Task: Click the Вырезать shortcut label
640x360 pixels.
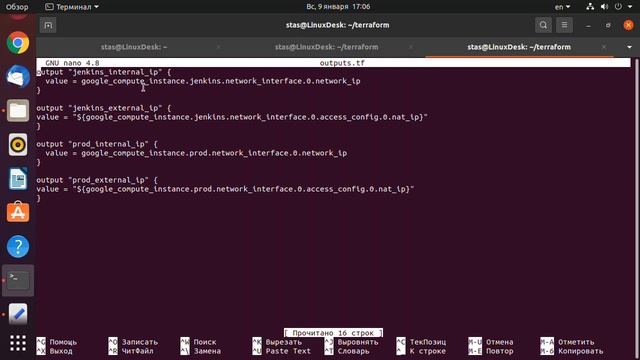Action: pyautogui.click(x=284, y=342)
